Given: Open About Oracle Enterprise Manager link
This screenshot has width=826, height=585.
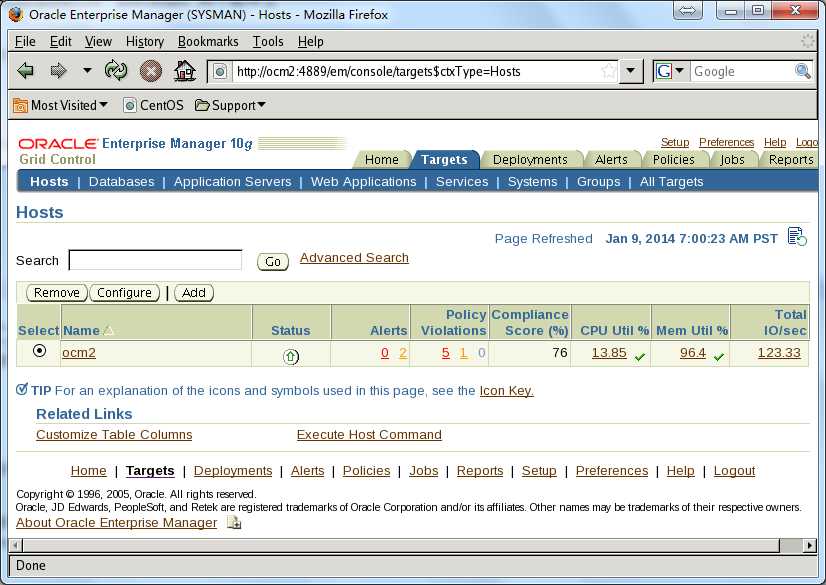Looking at the screenshot, I should (116, 522).
